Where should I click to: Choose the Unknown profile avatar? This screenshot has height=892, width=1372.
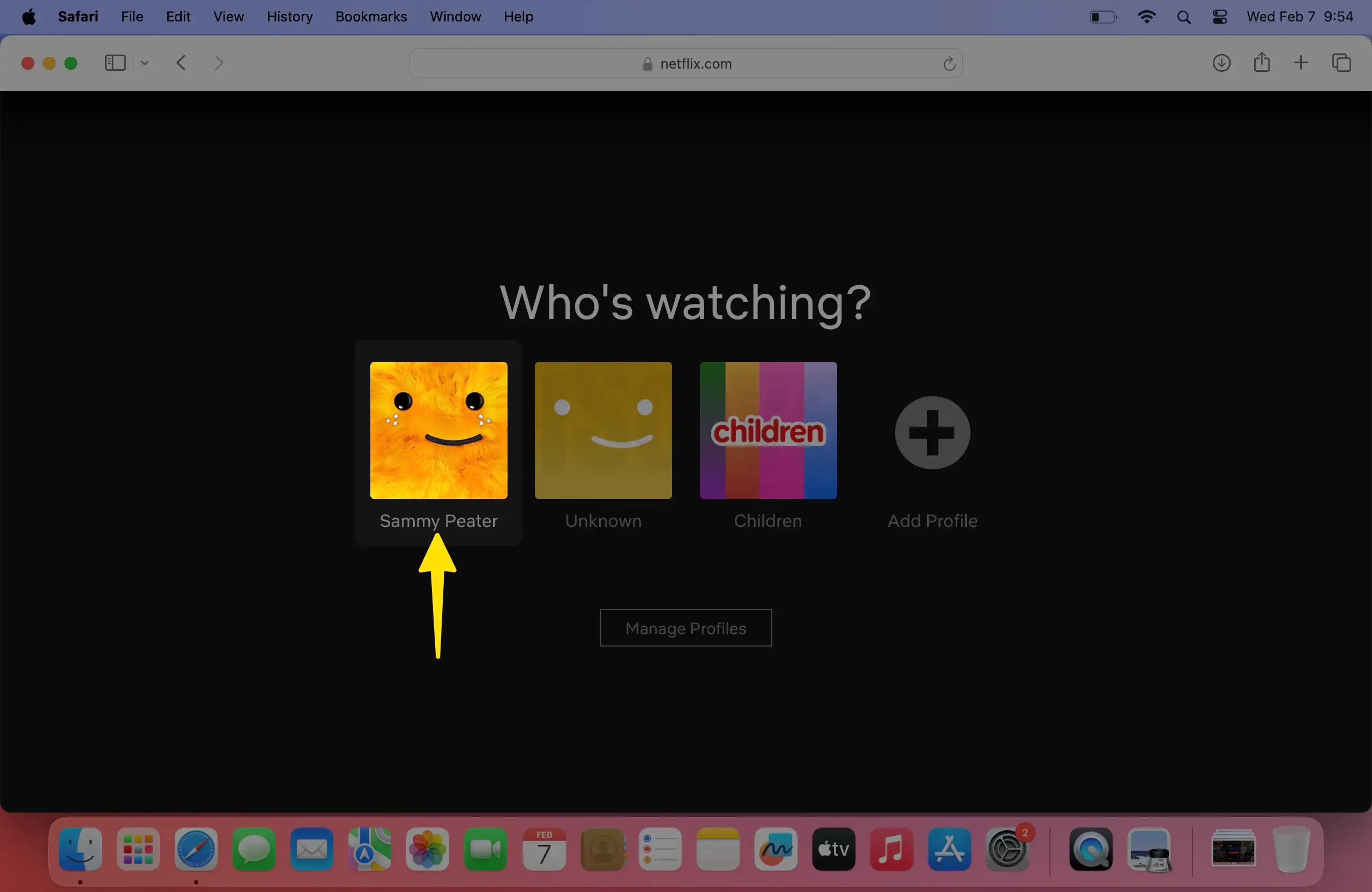(603, 430)
